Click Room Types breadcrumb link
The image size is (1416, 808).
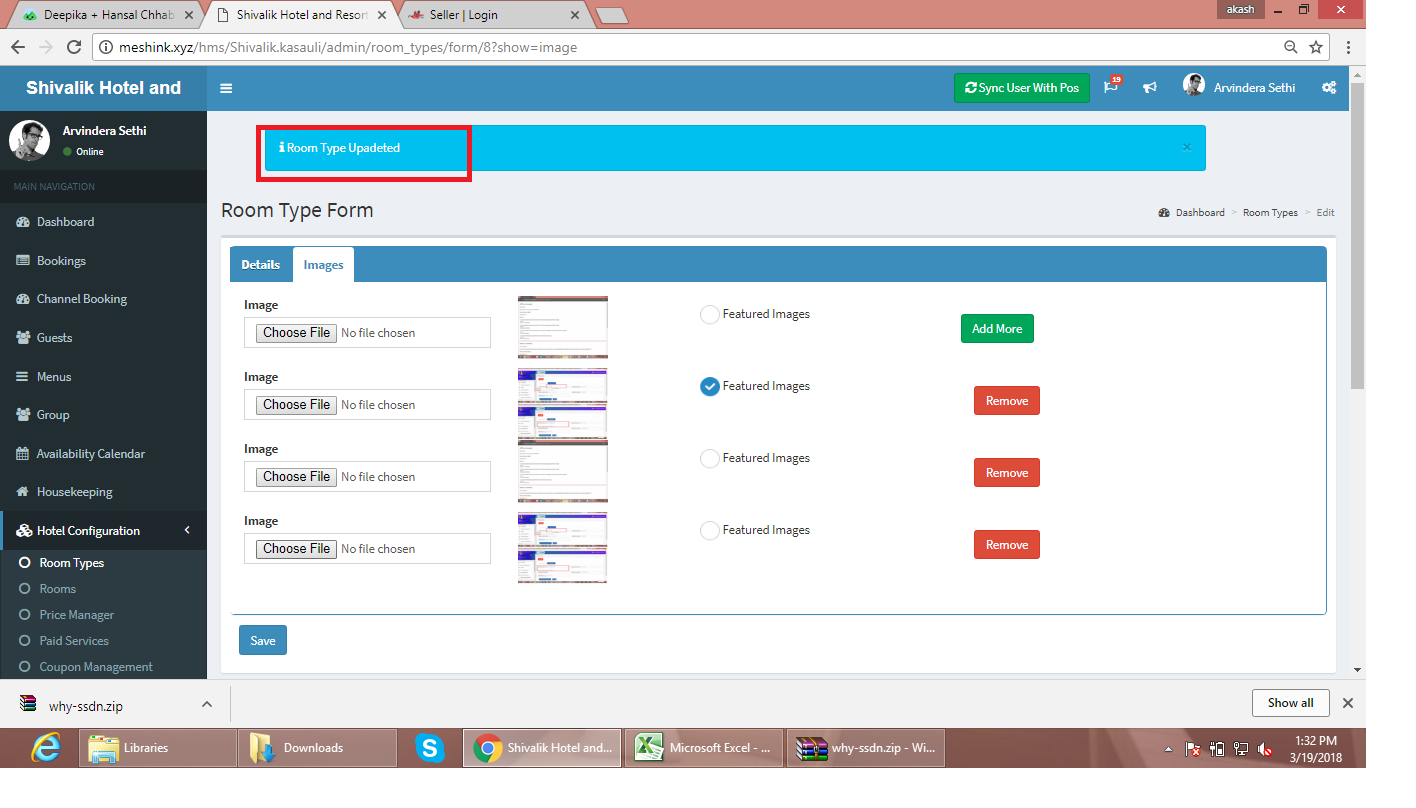click(1270, 213)
